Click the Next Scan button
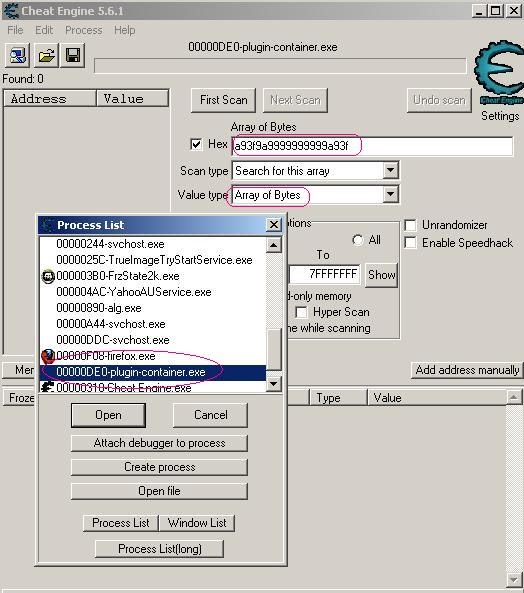This screenshot has width=524, height=593. (295, 100)
